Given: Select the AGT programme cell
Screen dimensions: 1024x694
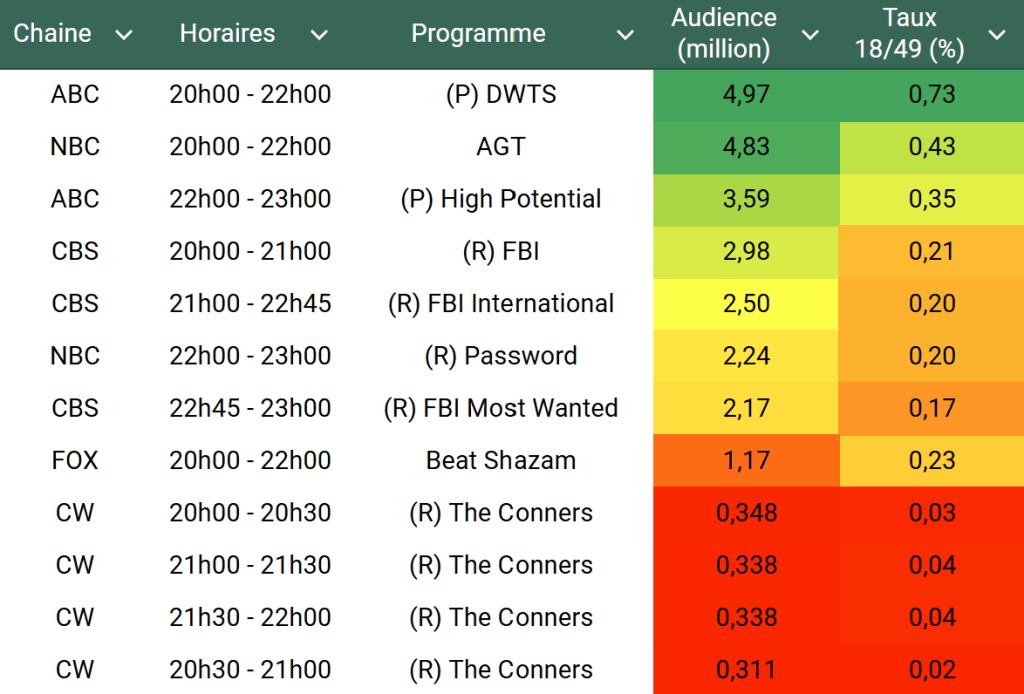Looking at the screenshot, I should pos(500,147).
